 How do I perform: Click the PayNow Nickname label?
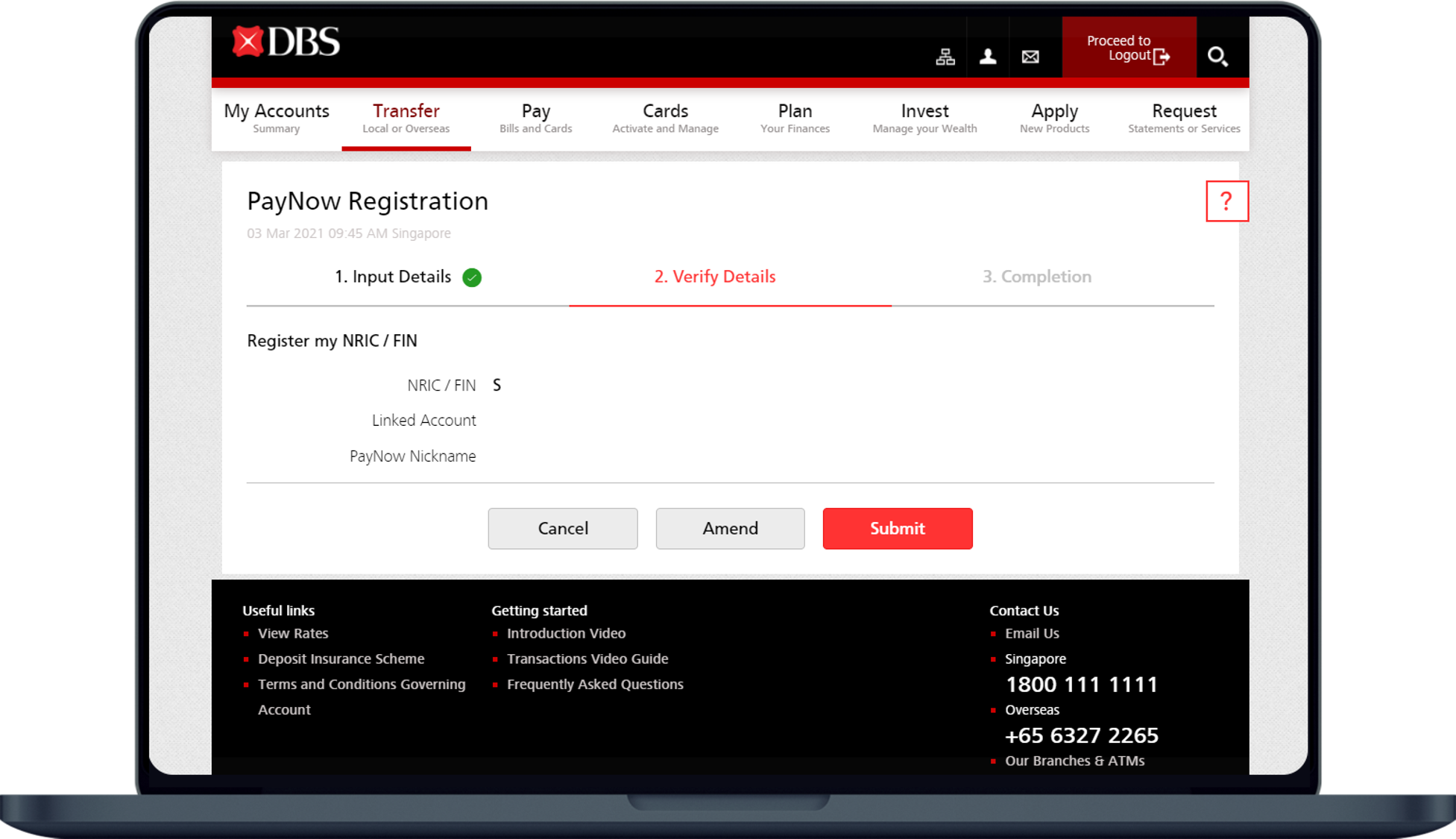(412, 456)
